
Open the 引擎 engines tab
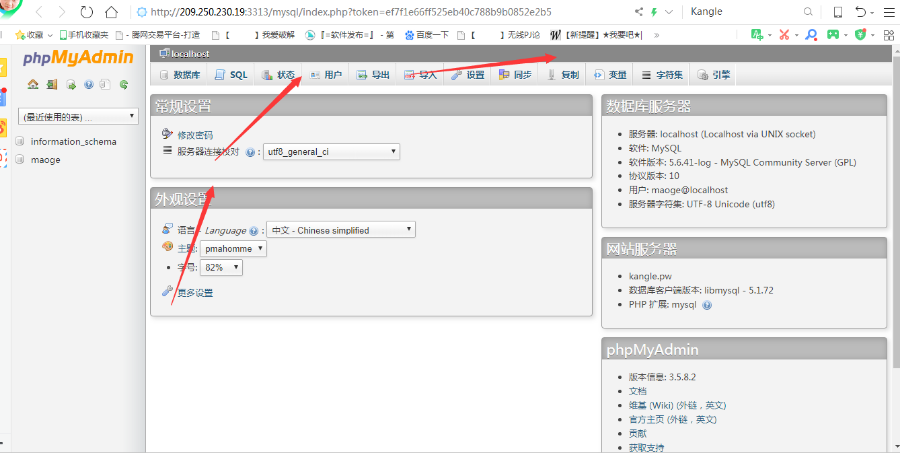point(713,75)
